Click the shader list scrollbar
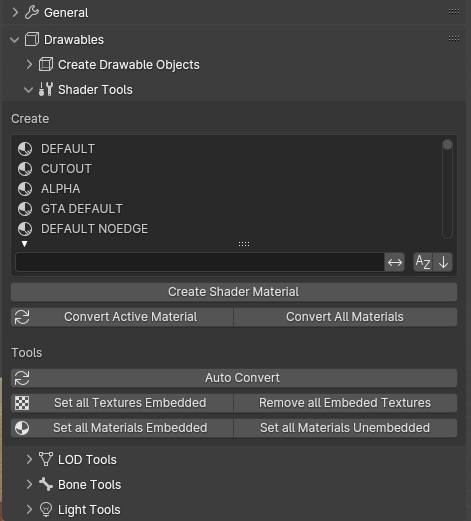 447,189
